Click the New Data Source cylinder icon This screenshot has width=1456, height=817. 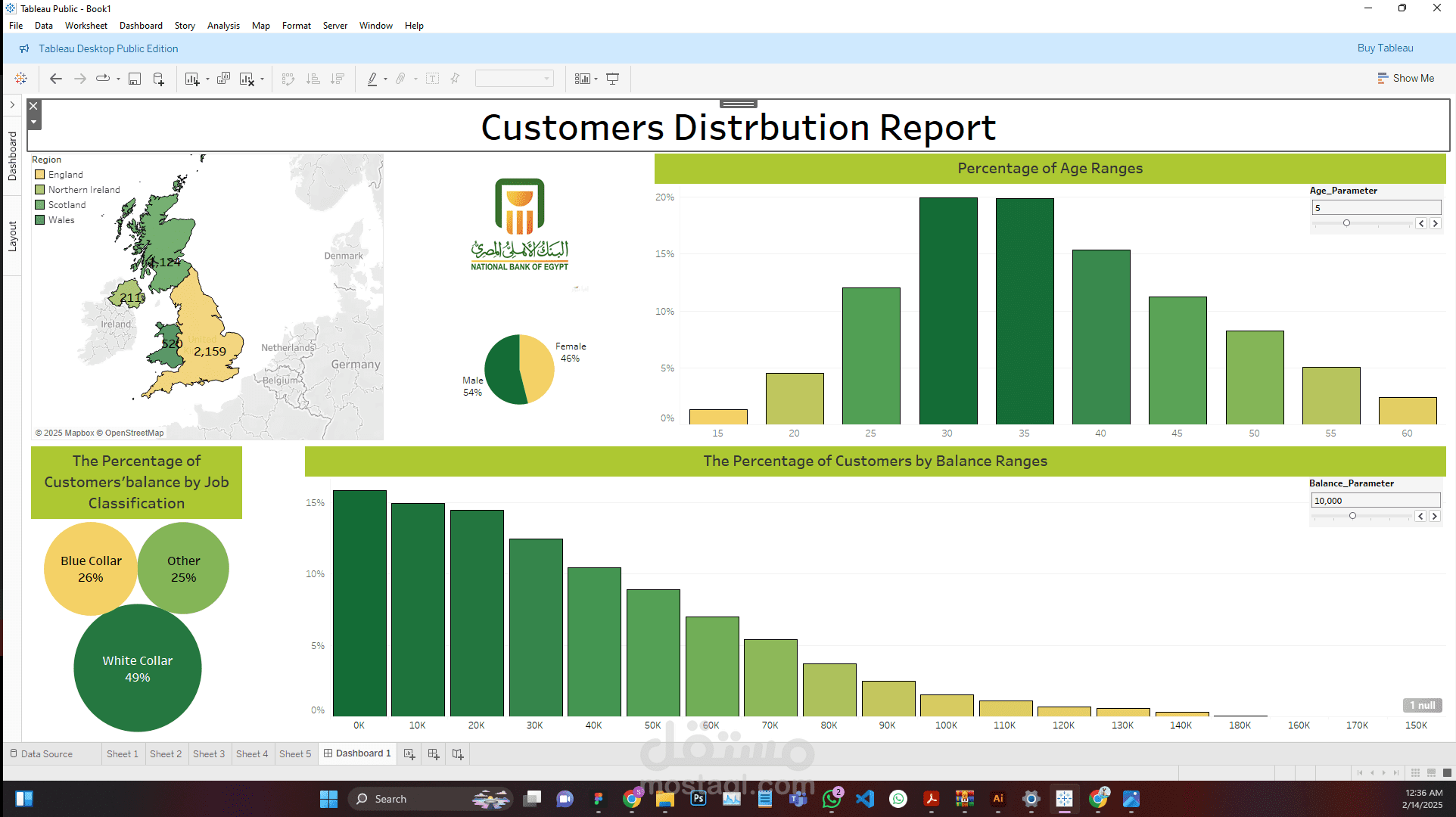point(158,79)
